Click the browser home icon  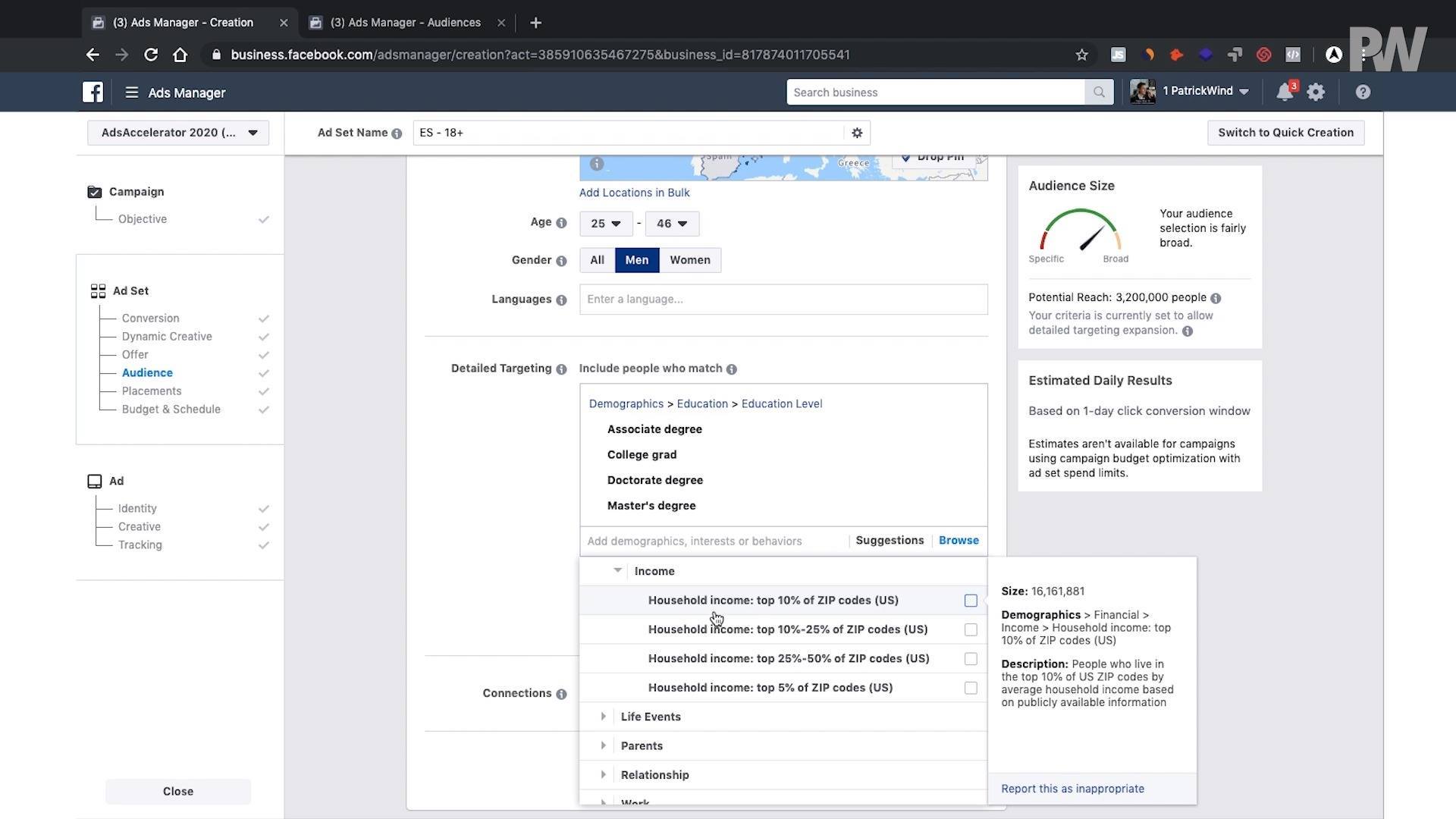pyautogui.click(x=180, y=55)
